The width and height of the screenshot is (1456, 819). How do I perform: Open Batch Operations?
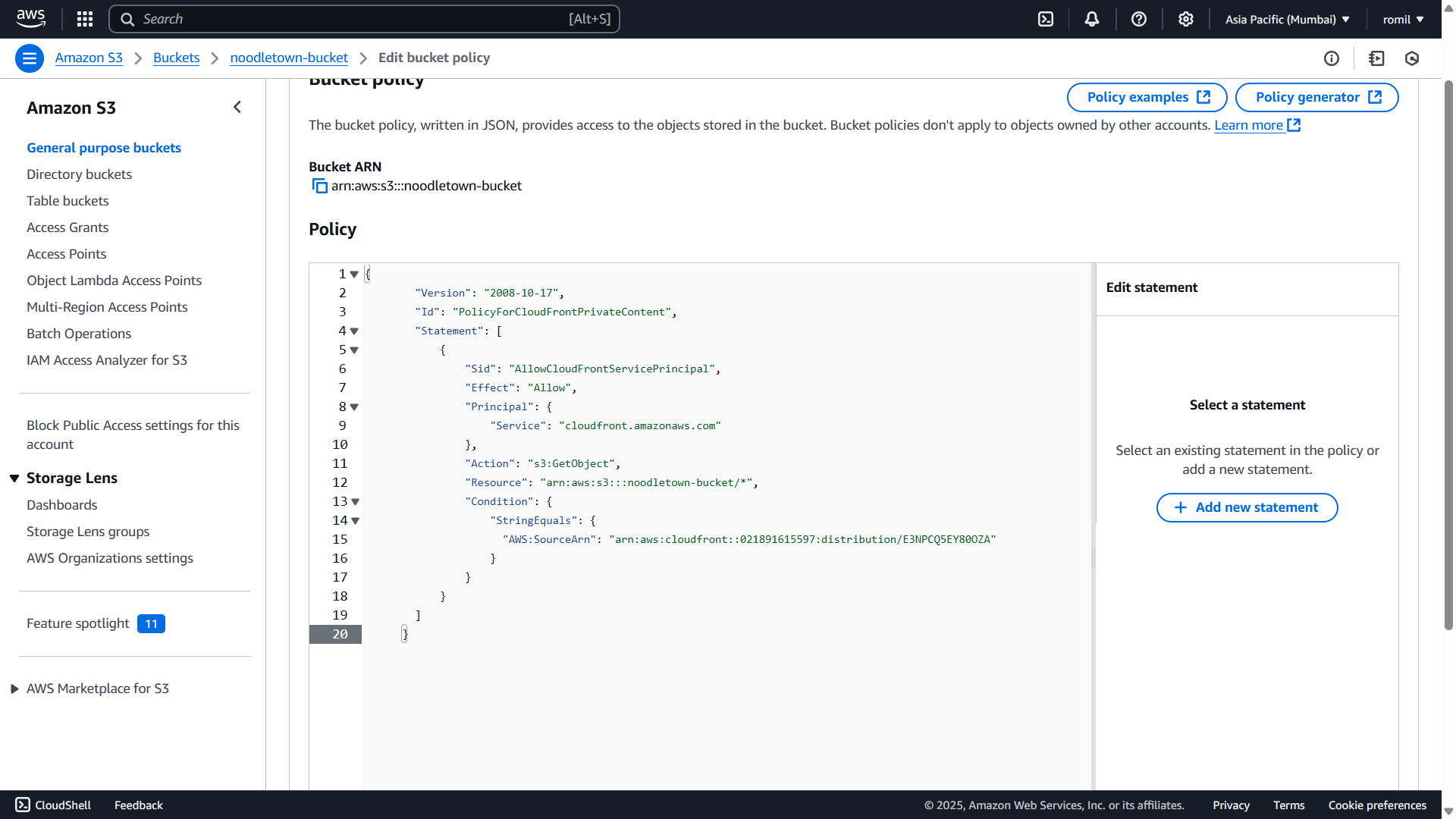pos(79,334)
